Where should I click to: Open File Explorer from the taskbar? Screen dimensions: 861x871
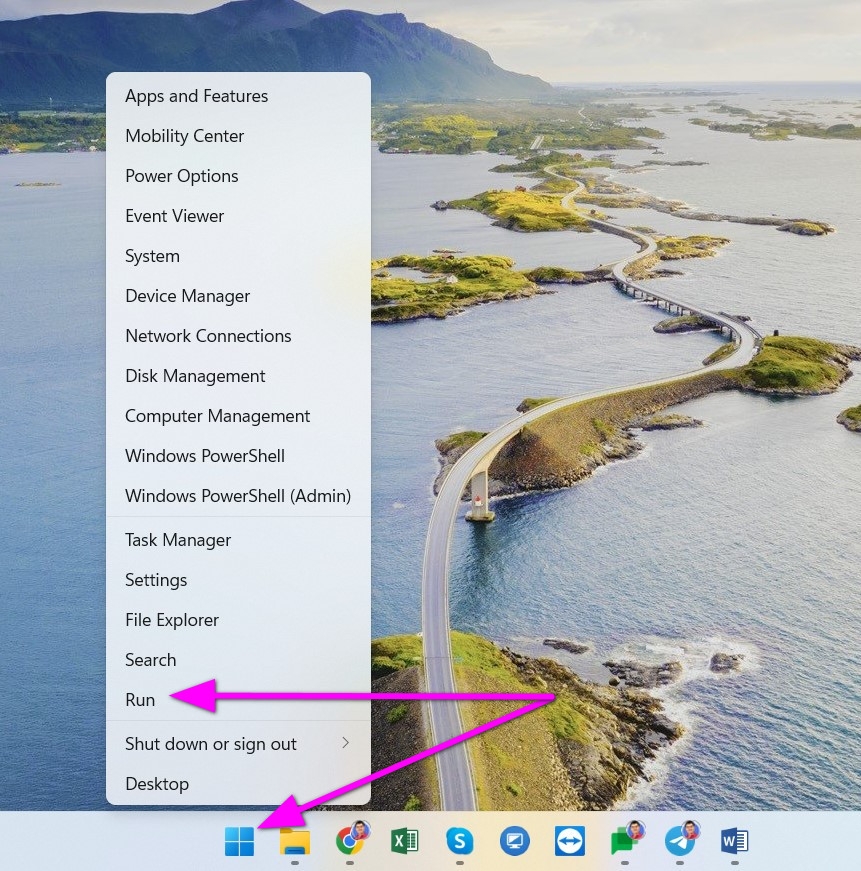(294, 841)
